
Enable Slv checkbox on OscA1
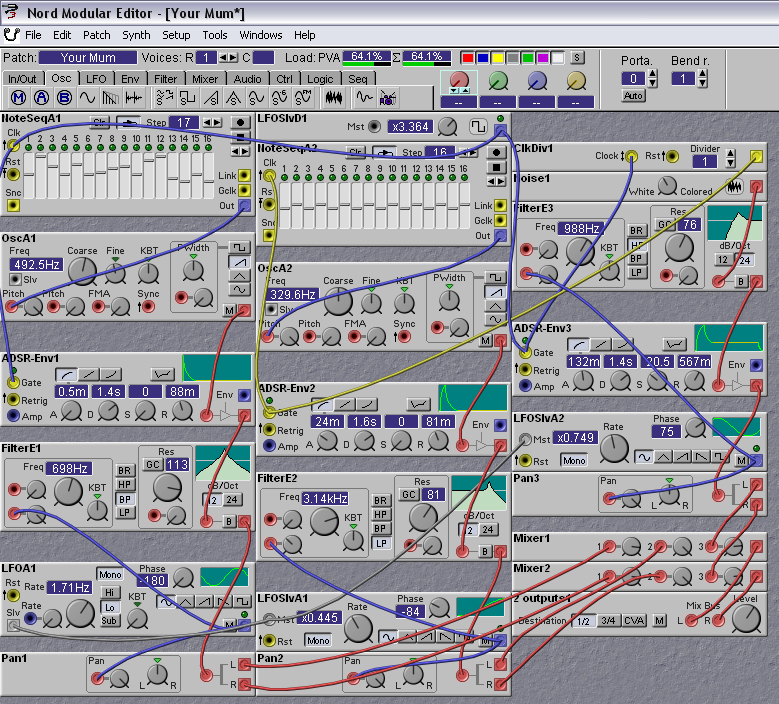[x=16, y=279]
